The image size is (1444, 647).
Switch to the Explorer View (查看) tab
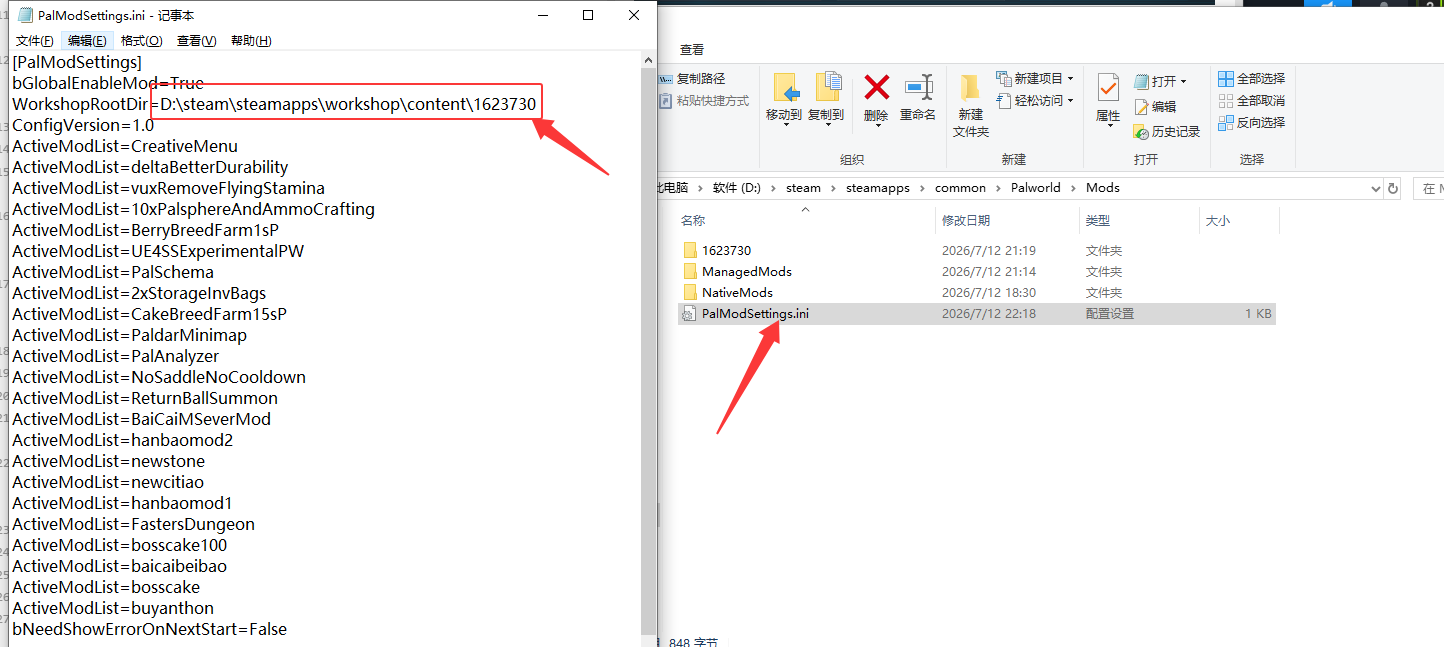point(692,49)
